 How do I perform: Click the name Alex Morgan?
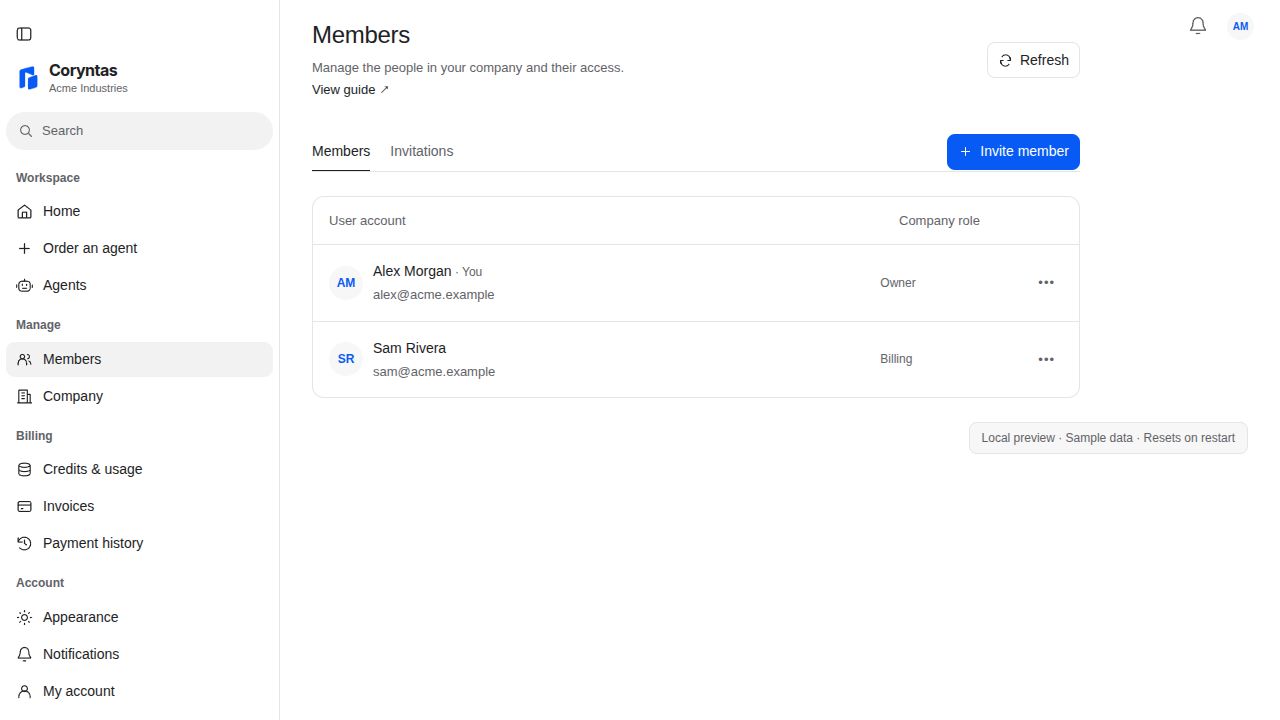click(x=412, y=271)
